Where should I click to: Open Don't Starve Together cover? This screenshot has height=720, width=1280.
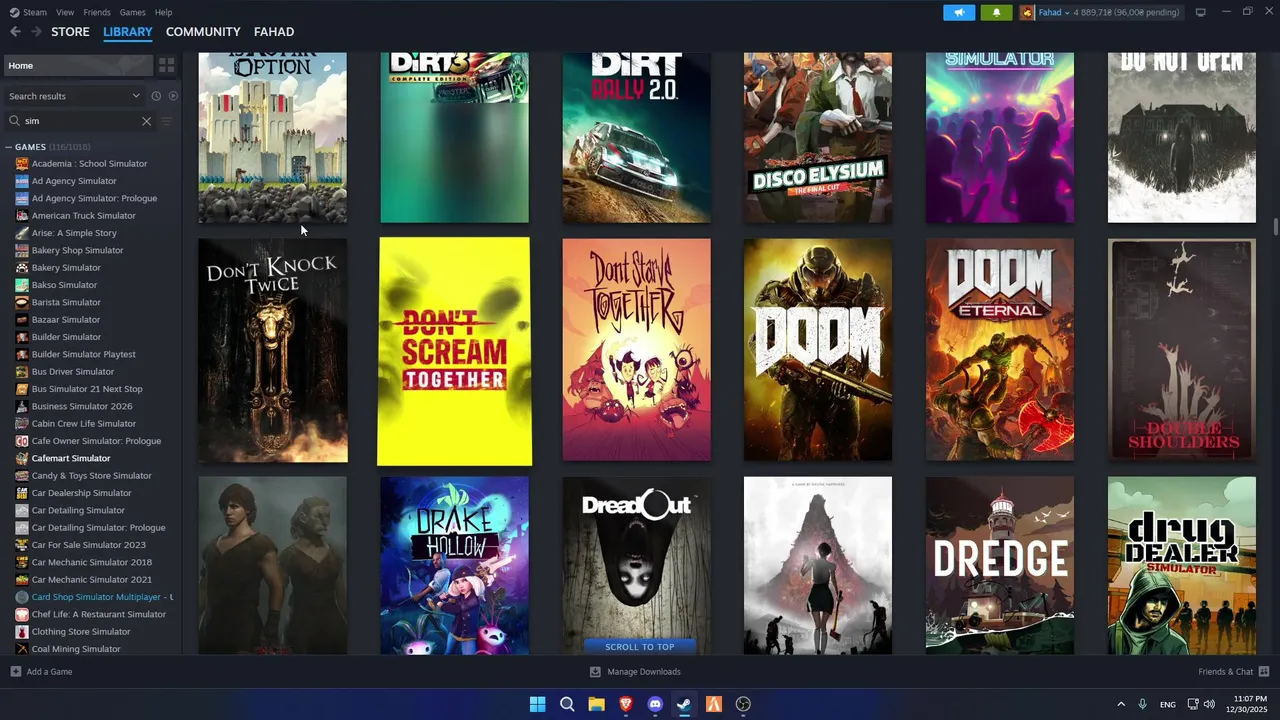tap(637, 350)
